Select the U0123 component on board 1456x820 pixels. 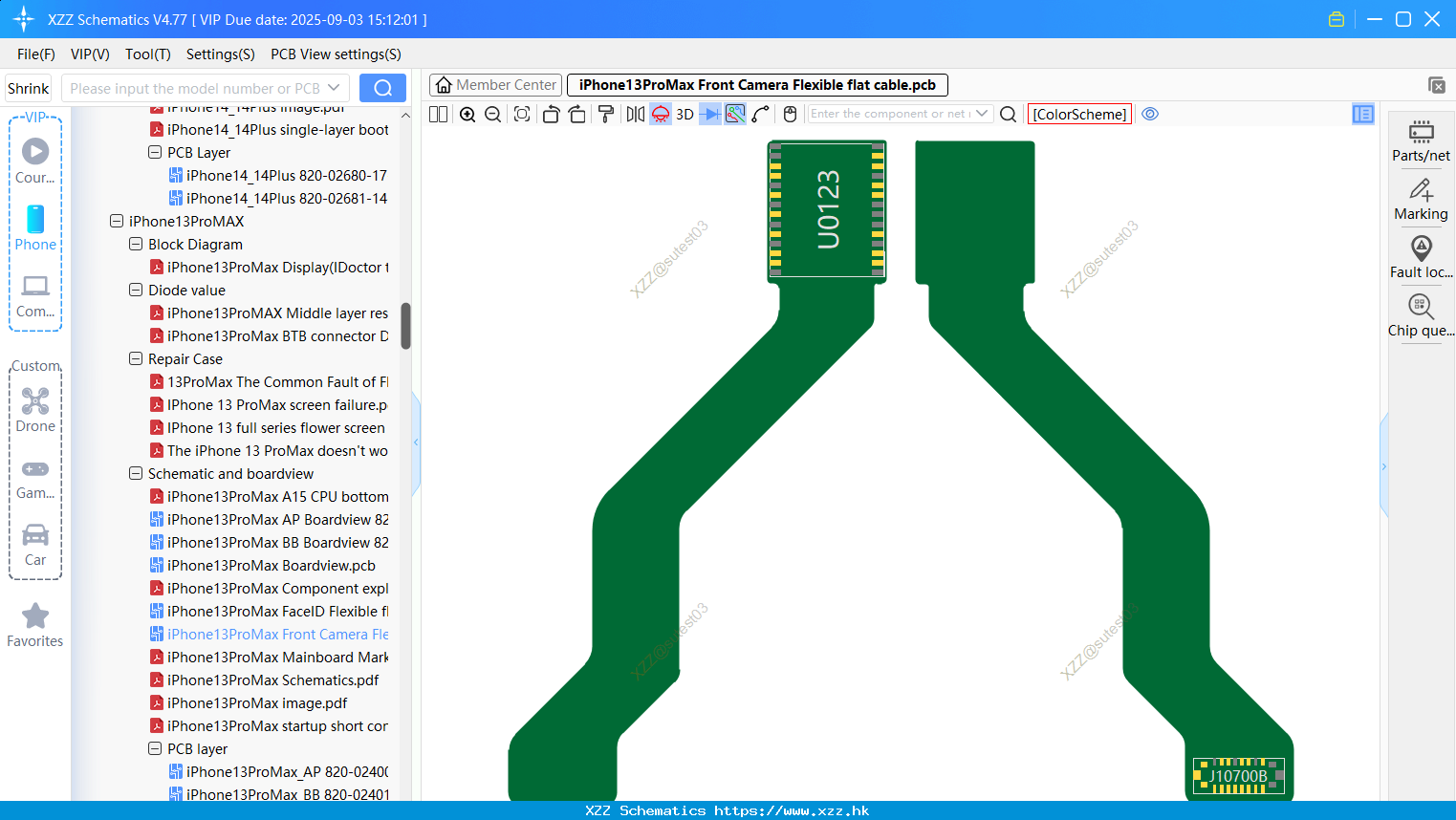click(827, 210)
